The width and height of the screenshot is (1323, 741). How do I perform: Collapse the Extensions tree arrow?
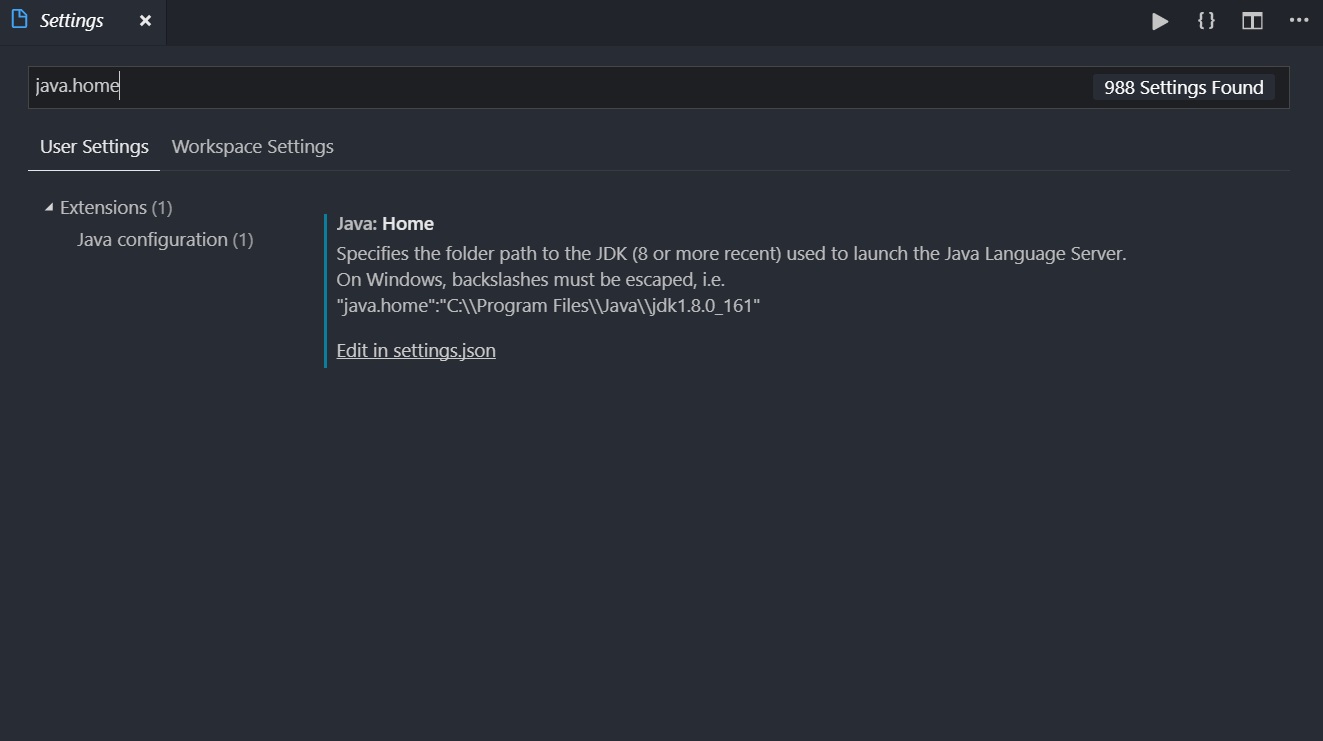[49, 208]
